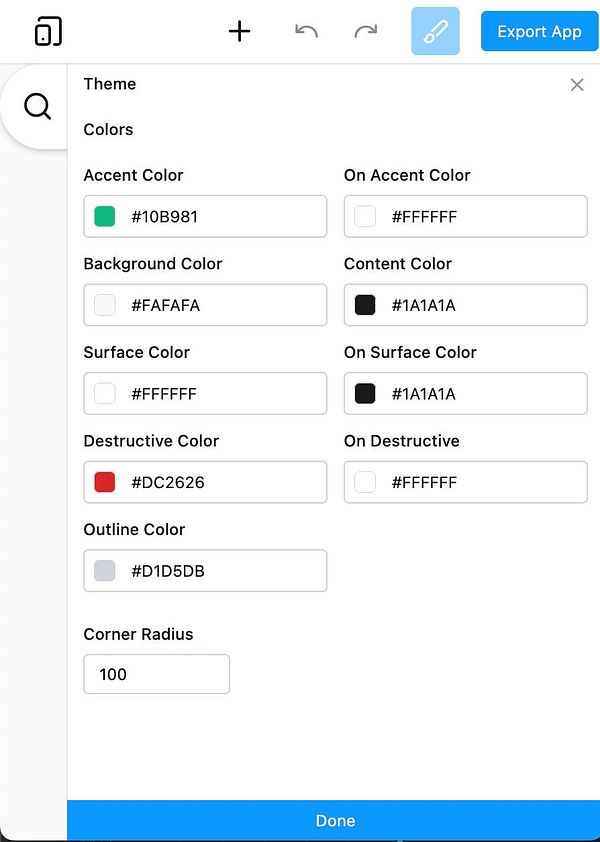
Task: Open the green Accent Color swatch
Action: (104, 216)
